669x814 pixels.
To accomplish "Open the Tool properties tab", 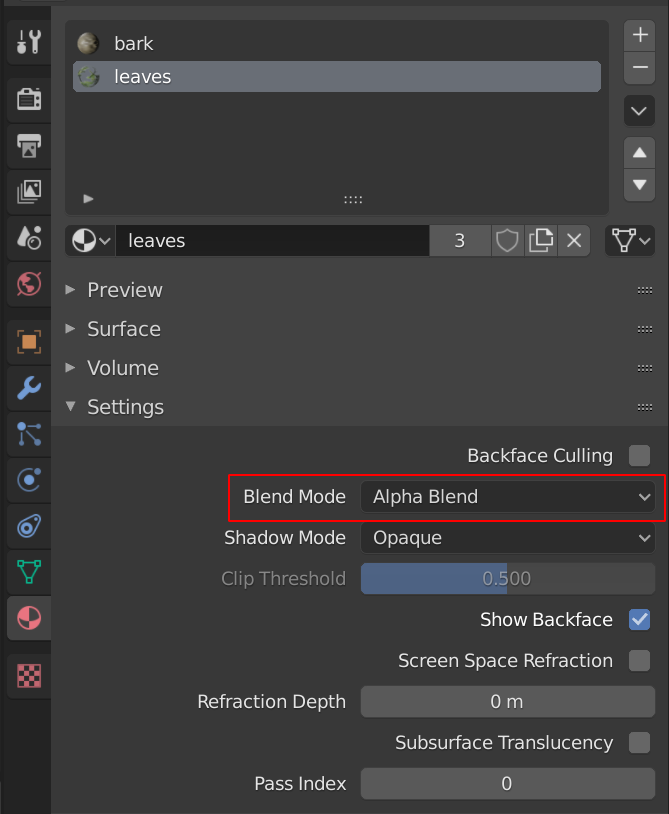I will click(29, 42).
